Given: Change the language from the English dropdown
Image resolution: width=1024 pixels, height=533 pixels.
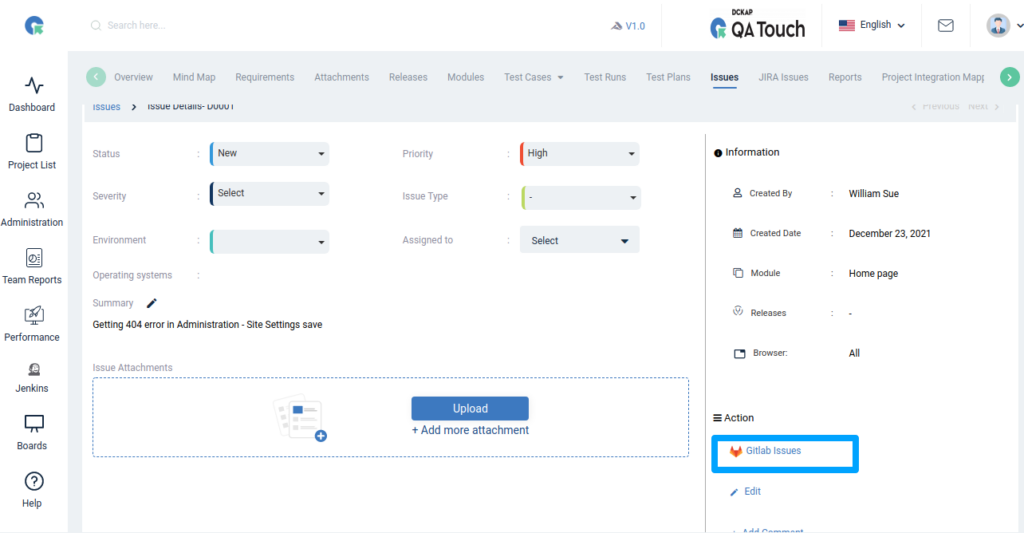Looking at the screenshot, I should tap(872, 26).
